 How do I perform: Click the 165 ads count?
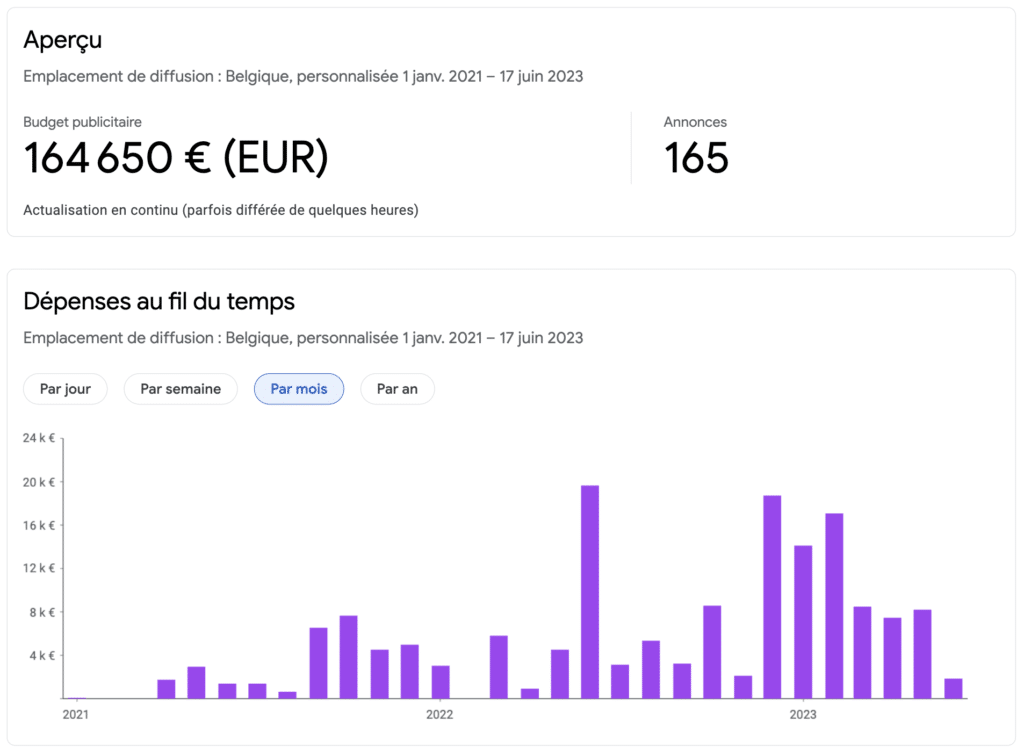tap(696, 158)
